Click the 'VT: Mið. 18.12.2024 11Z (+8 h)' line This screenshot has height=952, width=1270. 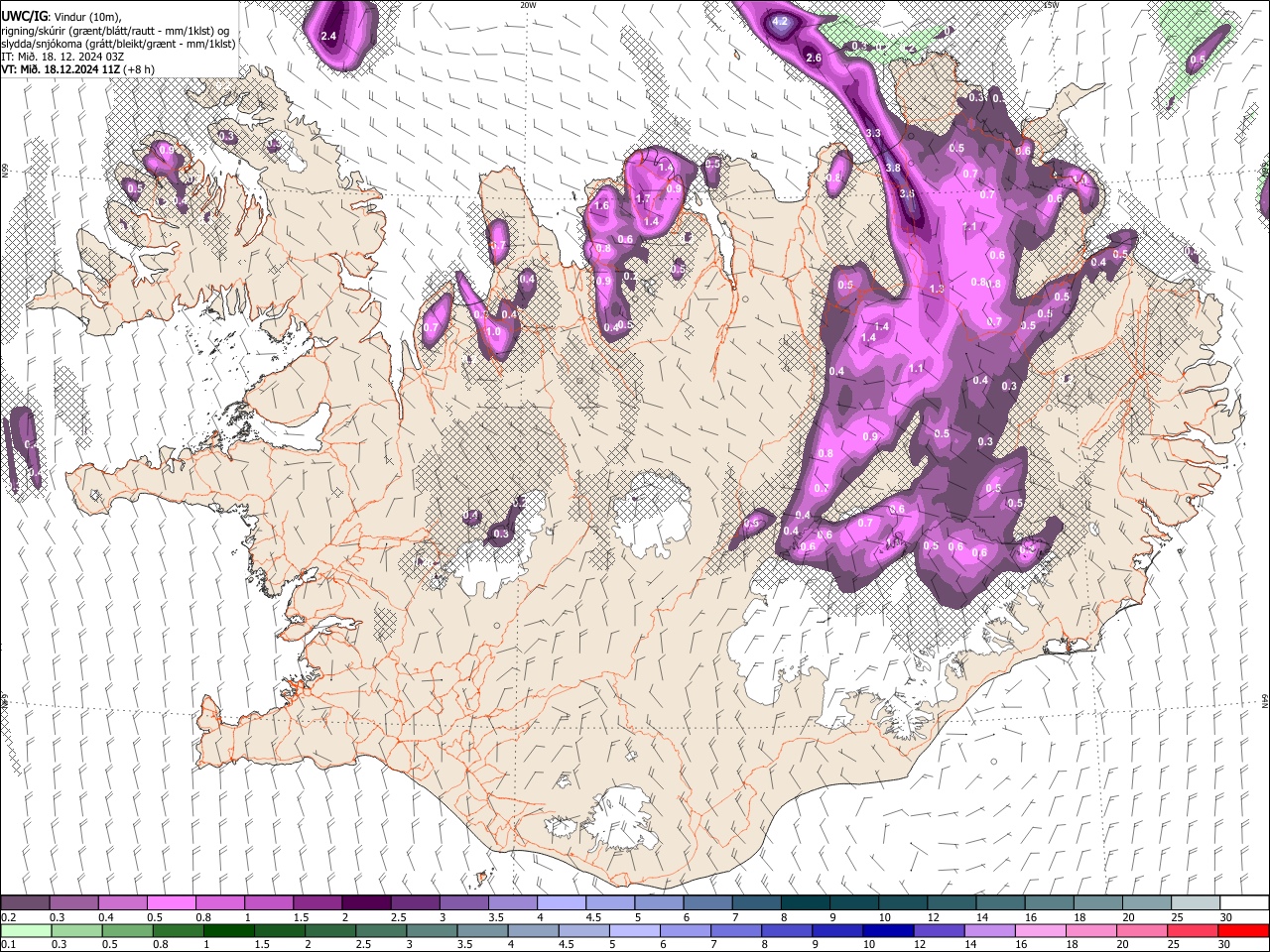click(x=78, y=69)
